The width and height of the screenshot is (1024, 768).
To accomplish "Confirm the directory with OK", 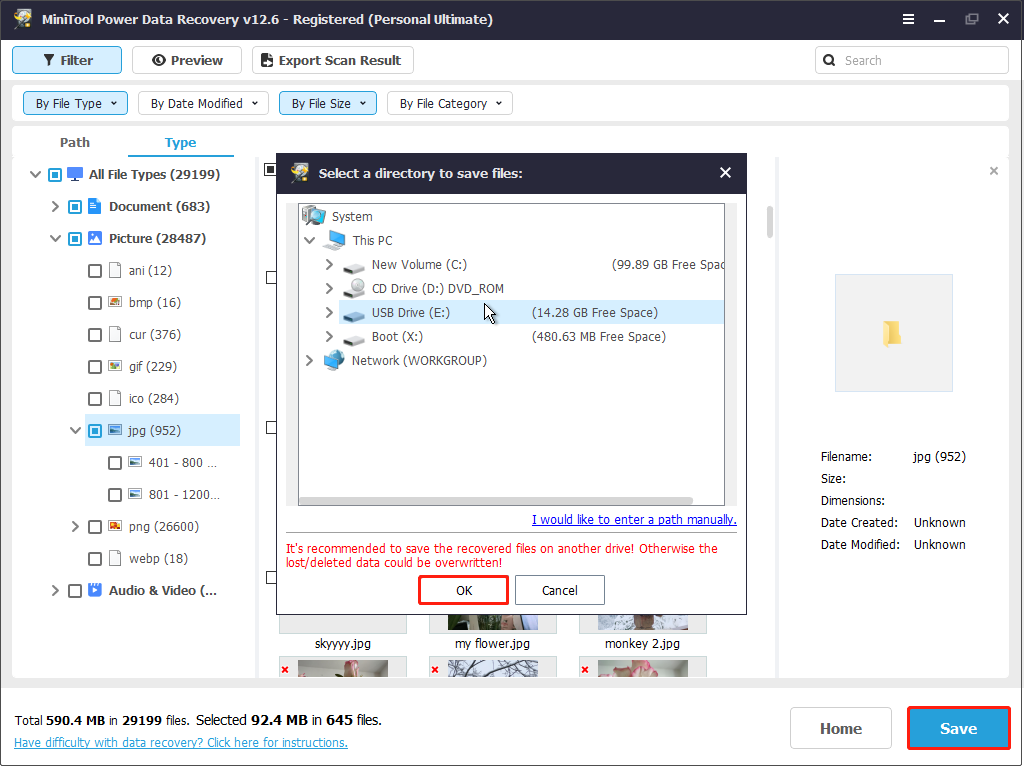I will (464, 590).
